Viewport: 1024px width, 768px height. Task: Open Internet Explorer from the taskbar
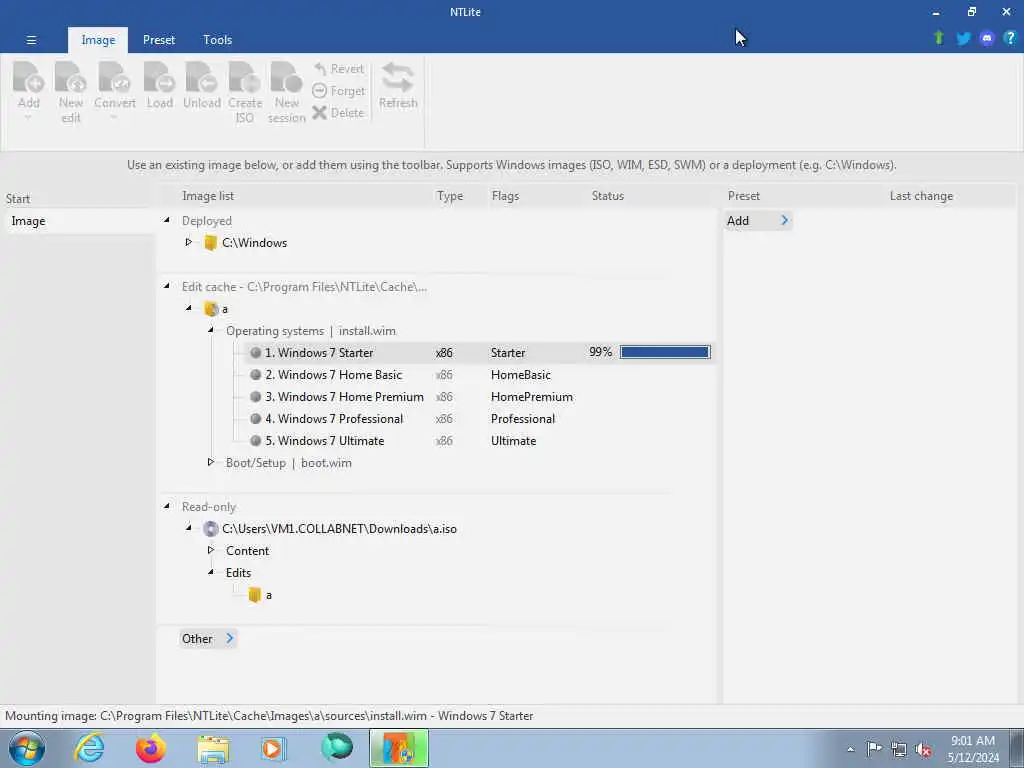pyautogui.click(x=89, y=748)
